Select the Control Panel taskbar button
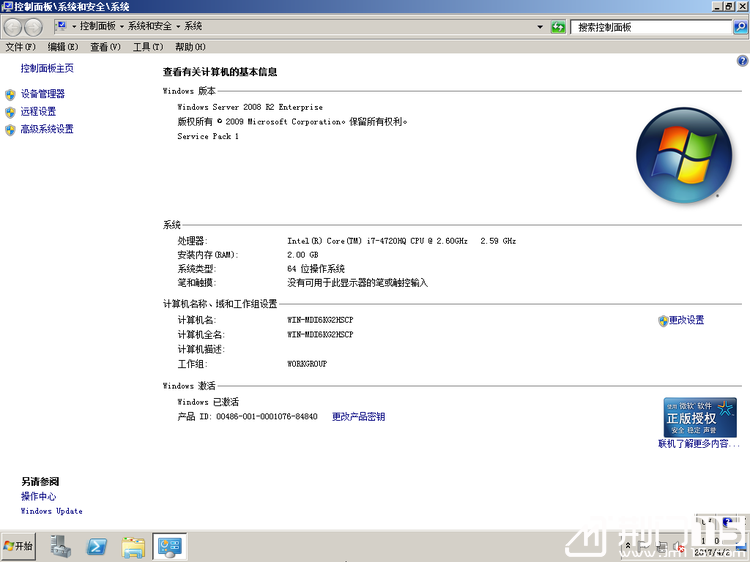750x562 pixels. point(169,546)
